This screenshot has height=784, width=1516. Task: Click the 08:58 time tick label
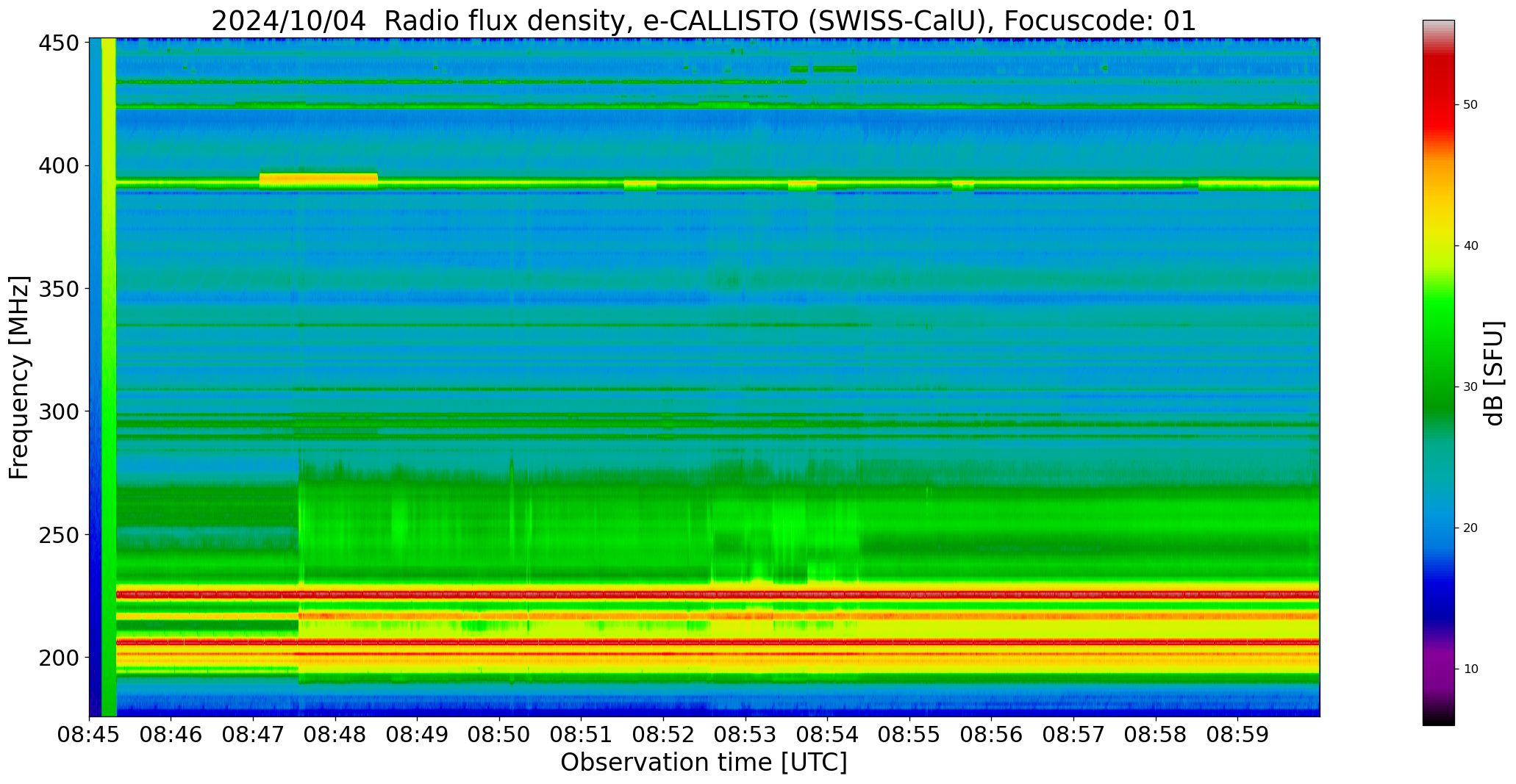pos(1156,735)
